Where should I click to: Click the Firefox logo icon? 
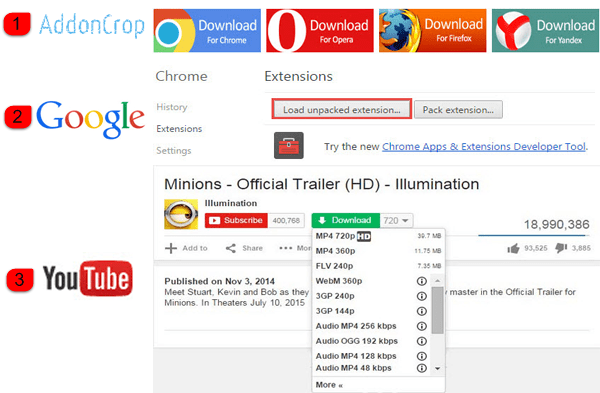[398, 31]
